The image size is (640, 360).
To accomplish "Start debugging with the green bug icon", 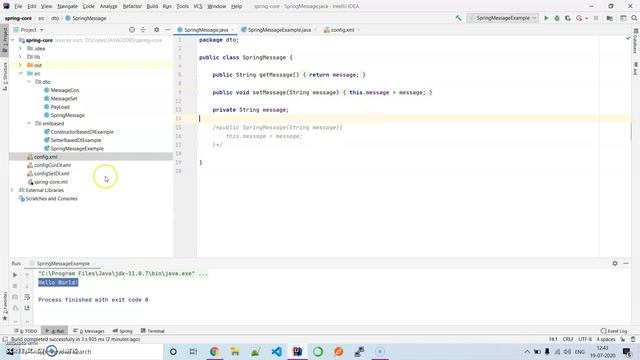I will click(557, 18).
